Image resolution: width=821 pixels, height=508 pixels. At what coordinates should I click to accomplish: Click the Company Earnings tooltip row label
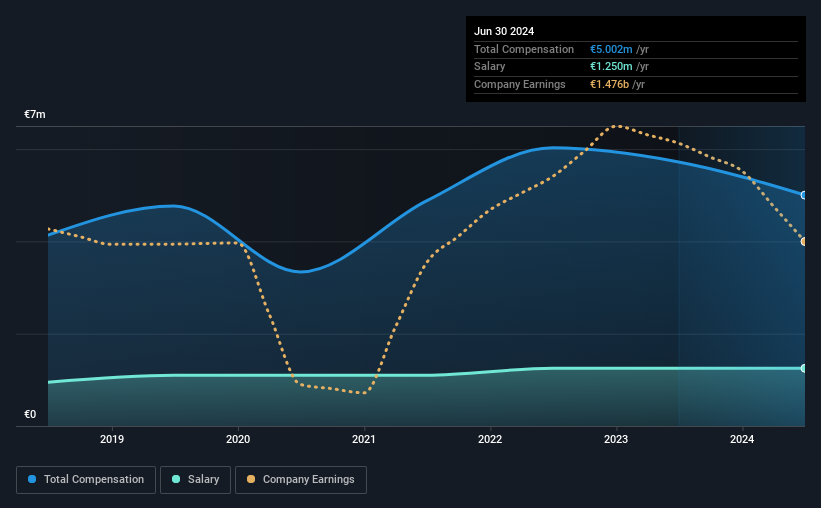pos(519,84)
